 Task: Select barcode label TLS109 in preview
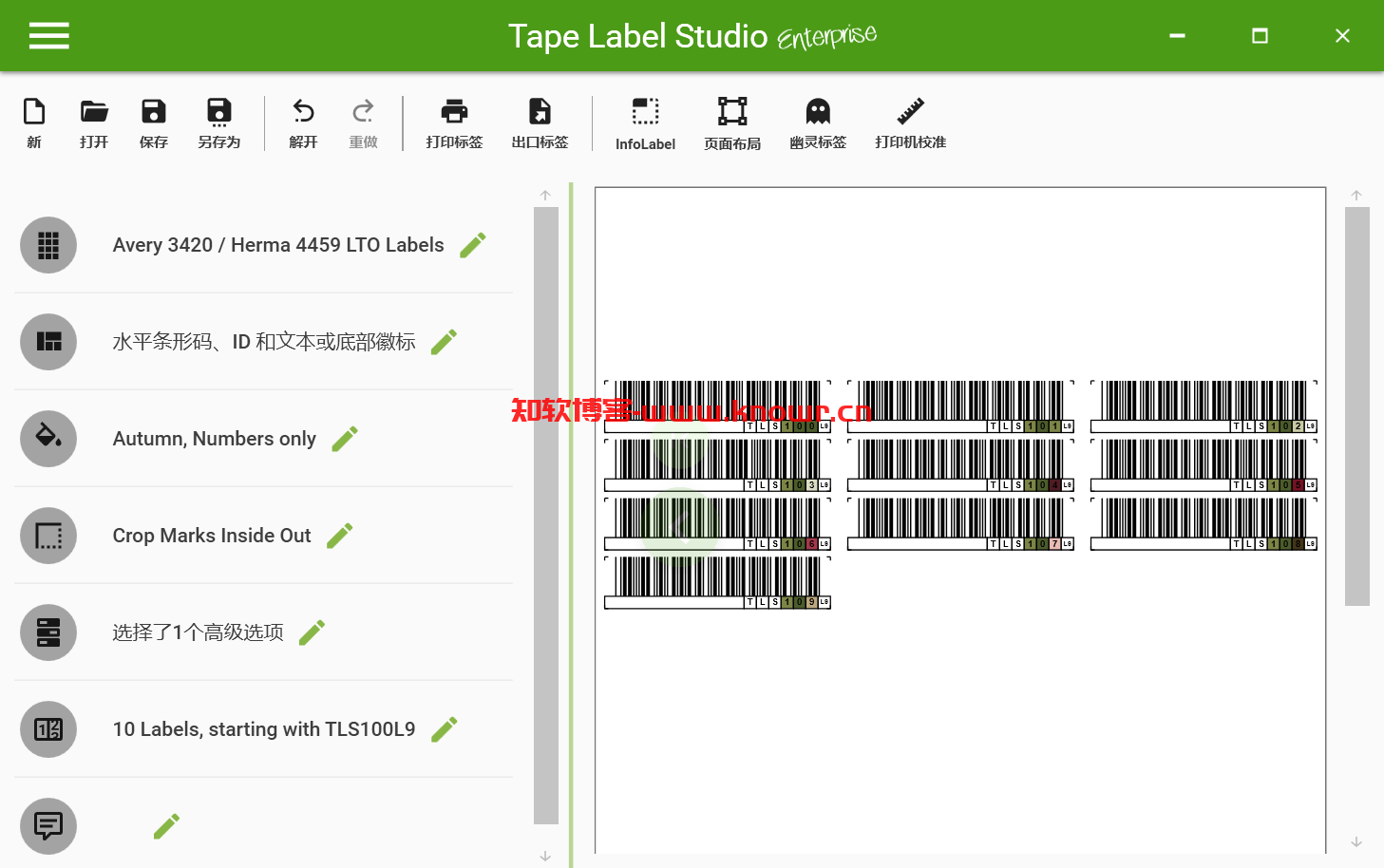click(x=717, y=583)
